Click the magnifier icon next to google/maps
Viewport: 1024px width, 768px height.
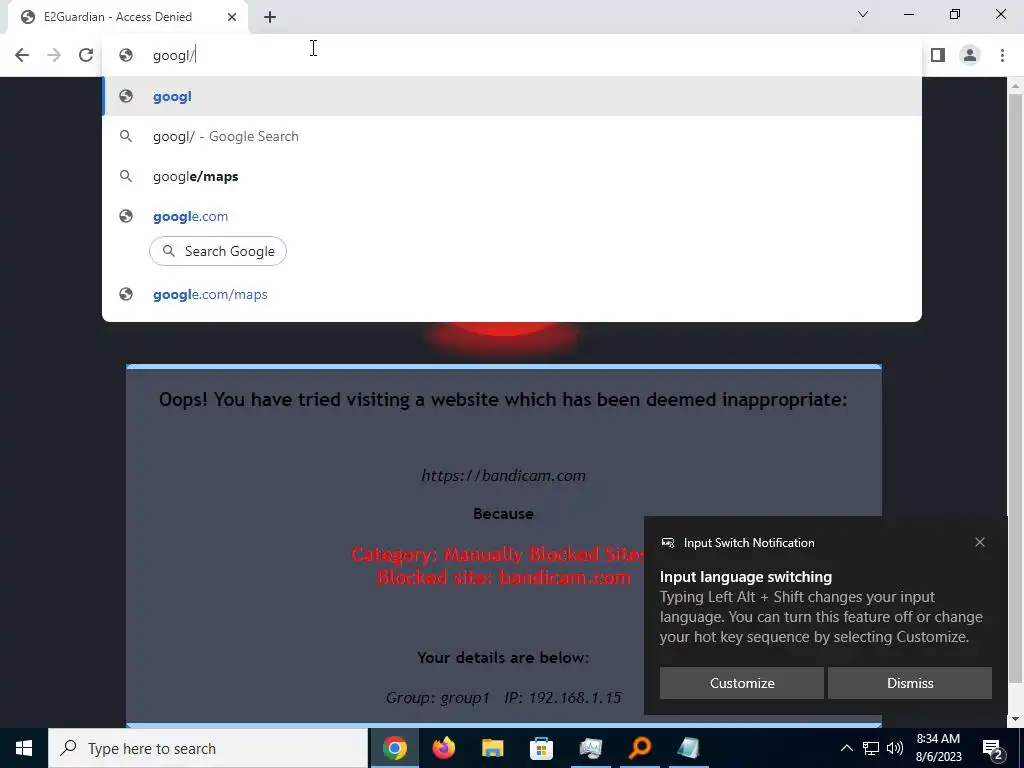pyautogui.click(x=126, y=176)
